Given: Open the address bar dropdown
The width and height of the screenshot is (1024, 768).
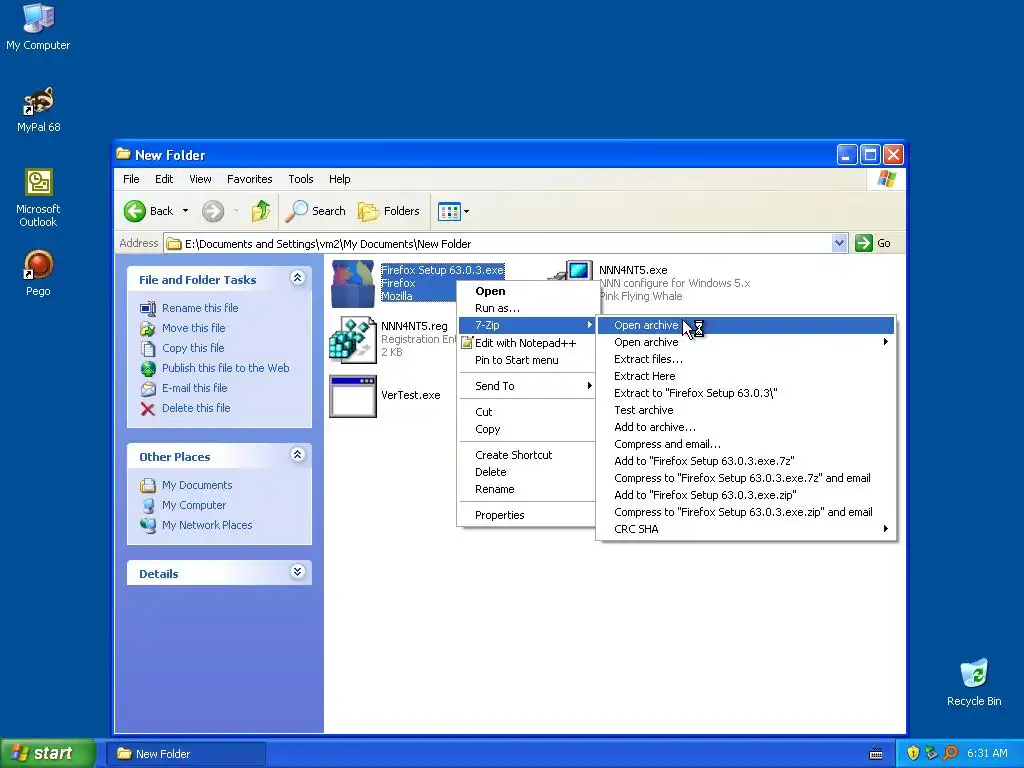Looking at the screenshot, I should pos(839,244).
